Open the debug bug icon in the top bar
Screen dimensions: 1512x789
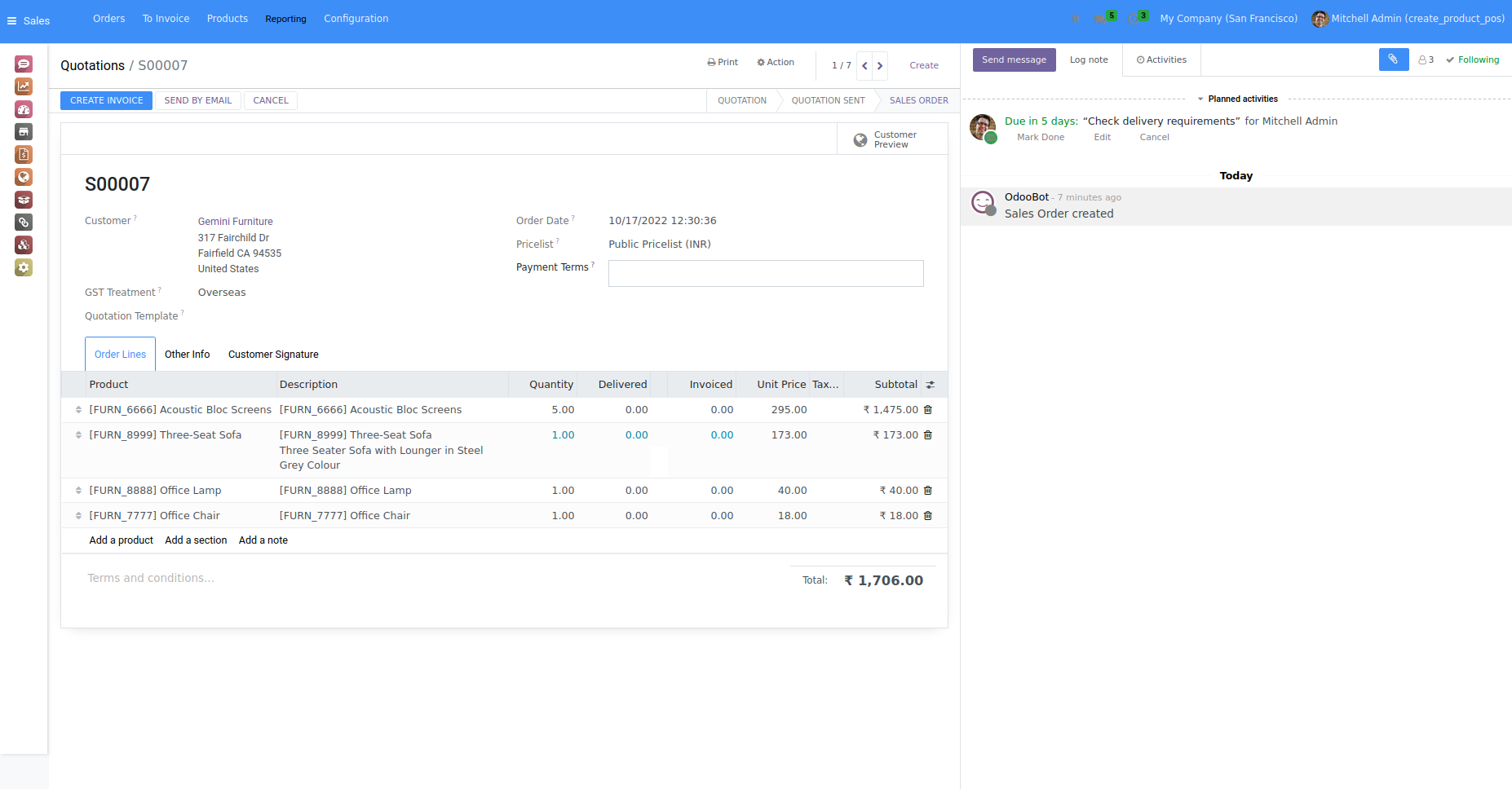tap(1076, 19)
